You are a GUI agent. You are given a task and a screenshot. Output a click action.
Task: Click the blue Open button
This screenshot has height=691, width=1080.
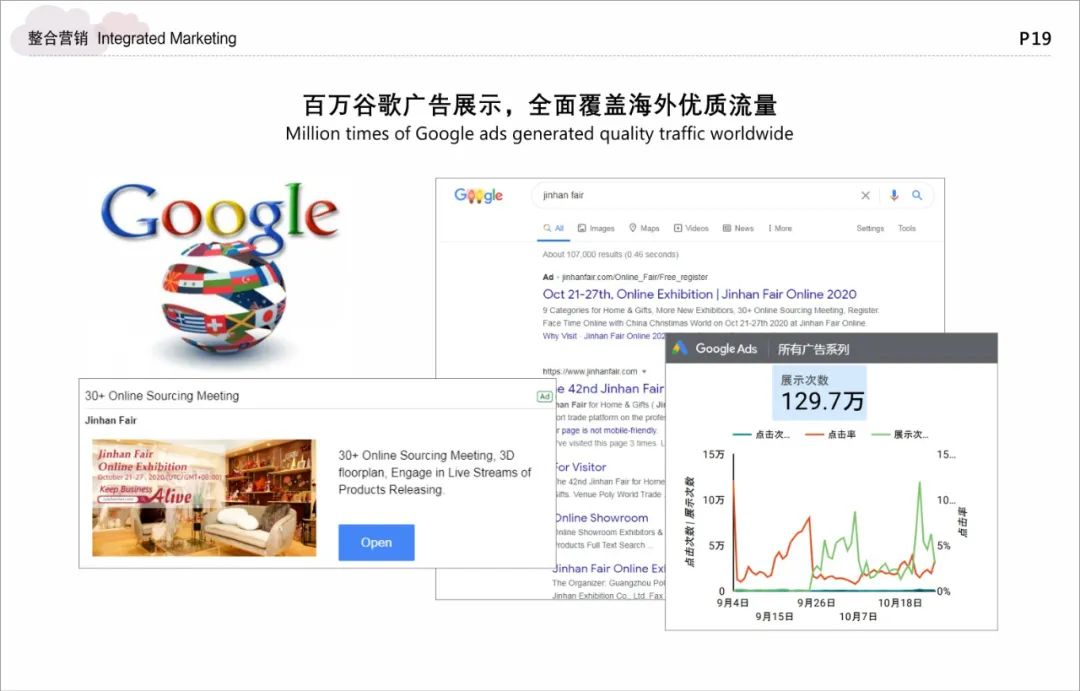(376, 542)
